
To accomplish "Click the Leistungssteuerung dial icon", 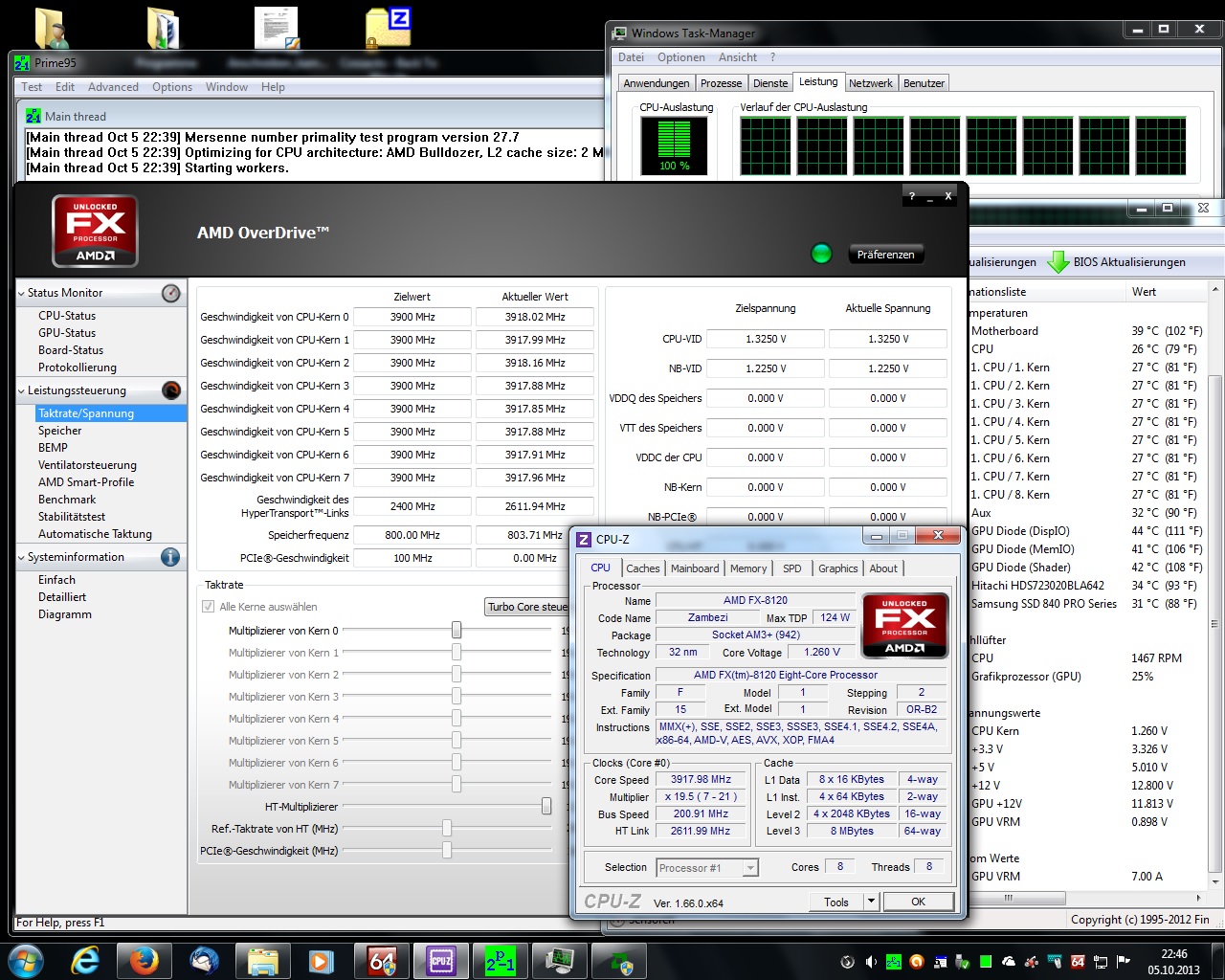I will coord(171,390).
